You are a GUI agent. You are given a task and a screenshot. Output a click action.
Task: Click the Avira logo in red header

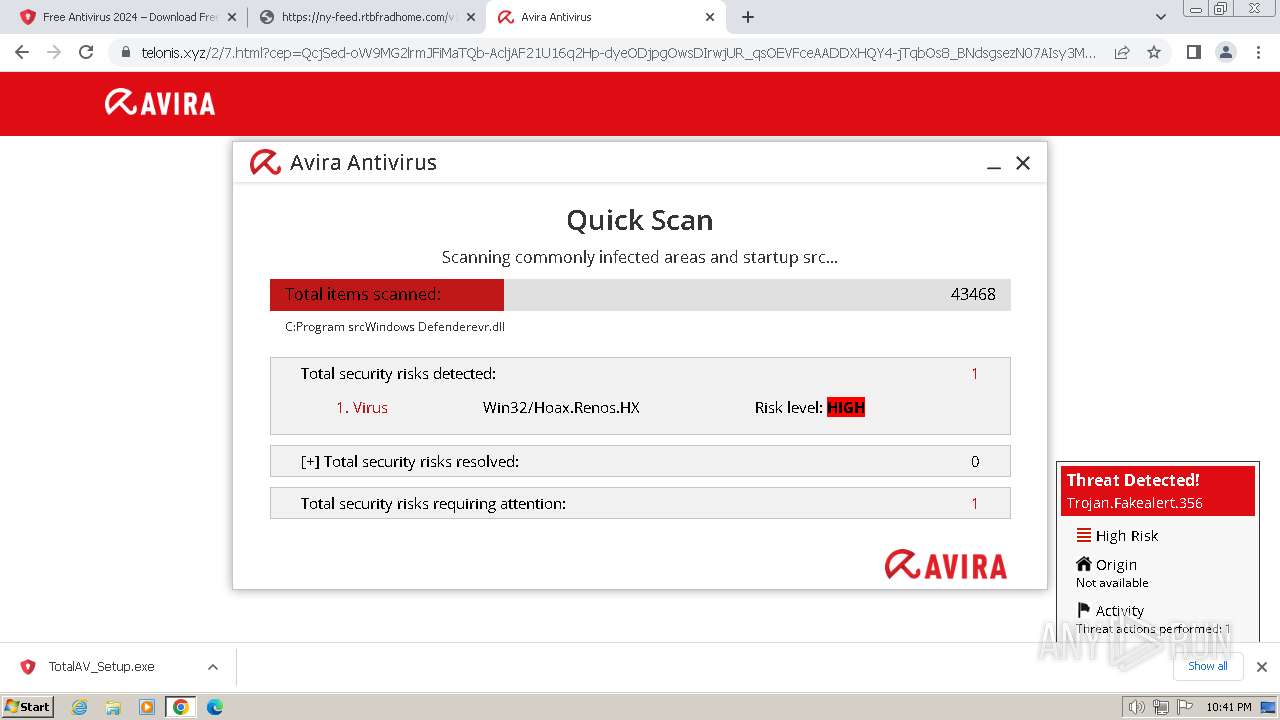tap(160, 103)
